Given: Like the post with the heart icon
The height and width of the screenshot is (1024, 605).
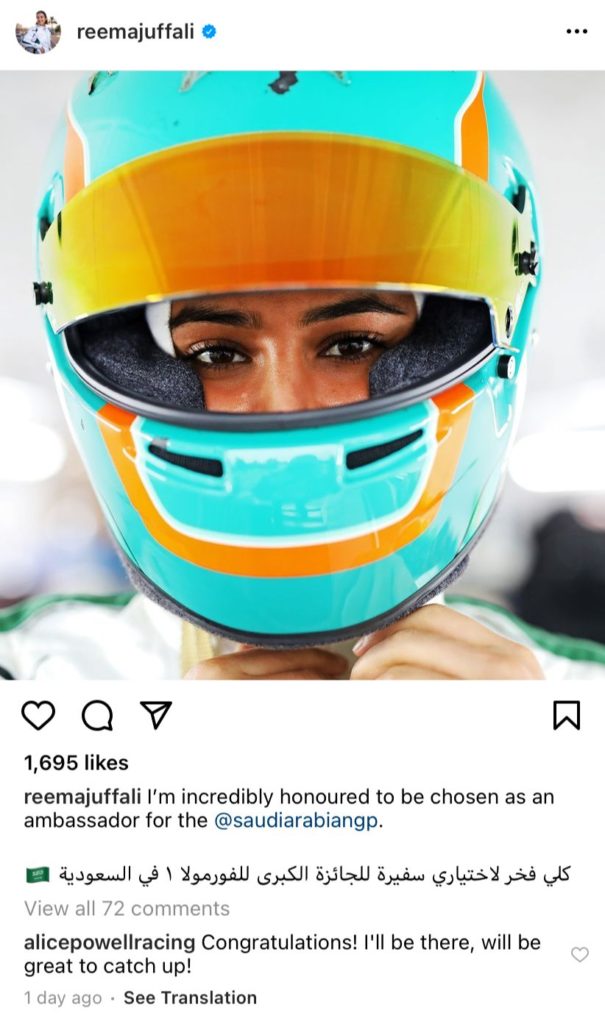Looking at the screenshot, I should [39, 715].
